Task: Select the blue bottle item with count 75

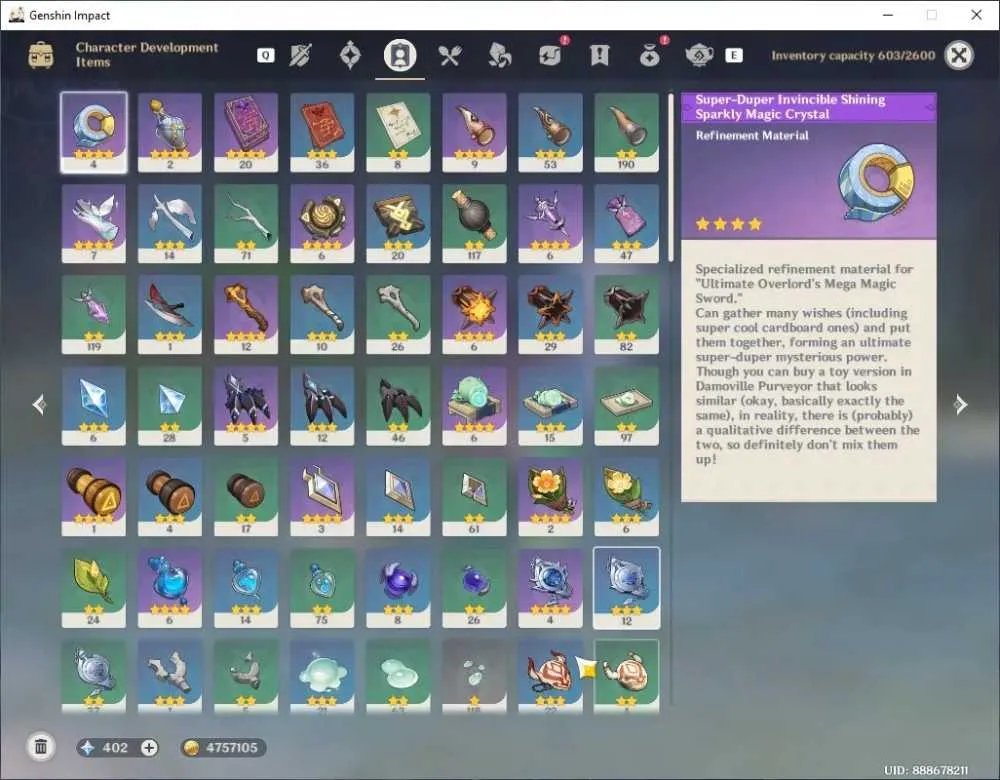Action: pos(321,588)
